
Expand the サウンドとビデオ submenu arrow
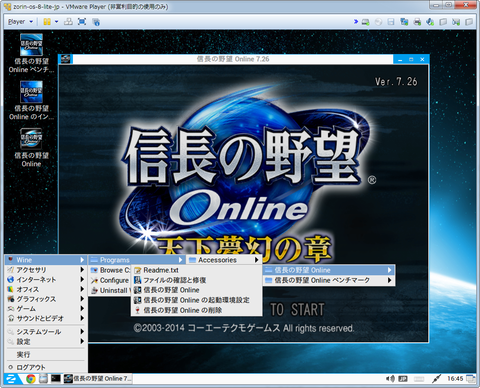click(x=82, y=318)
